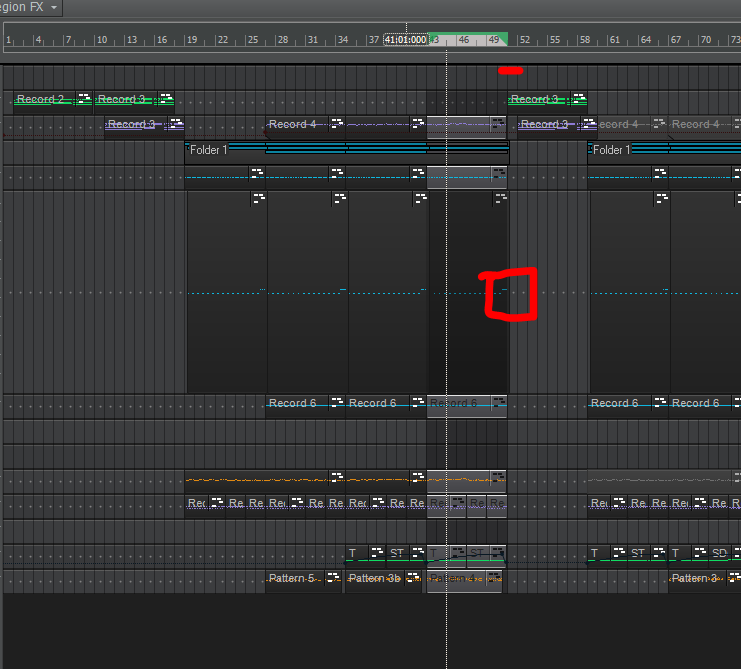
Task: Click the clip icon on Record 2
Action: pyautogui.click(x=84, y=99)
